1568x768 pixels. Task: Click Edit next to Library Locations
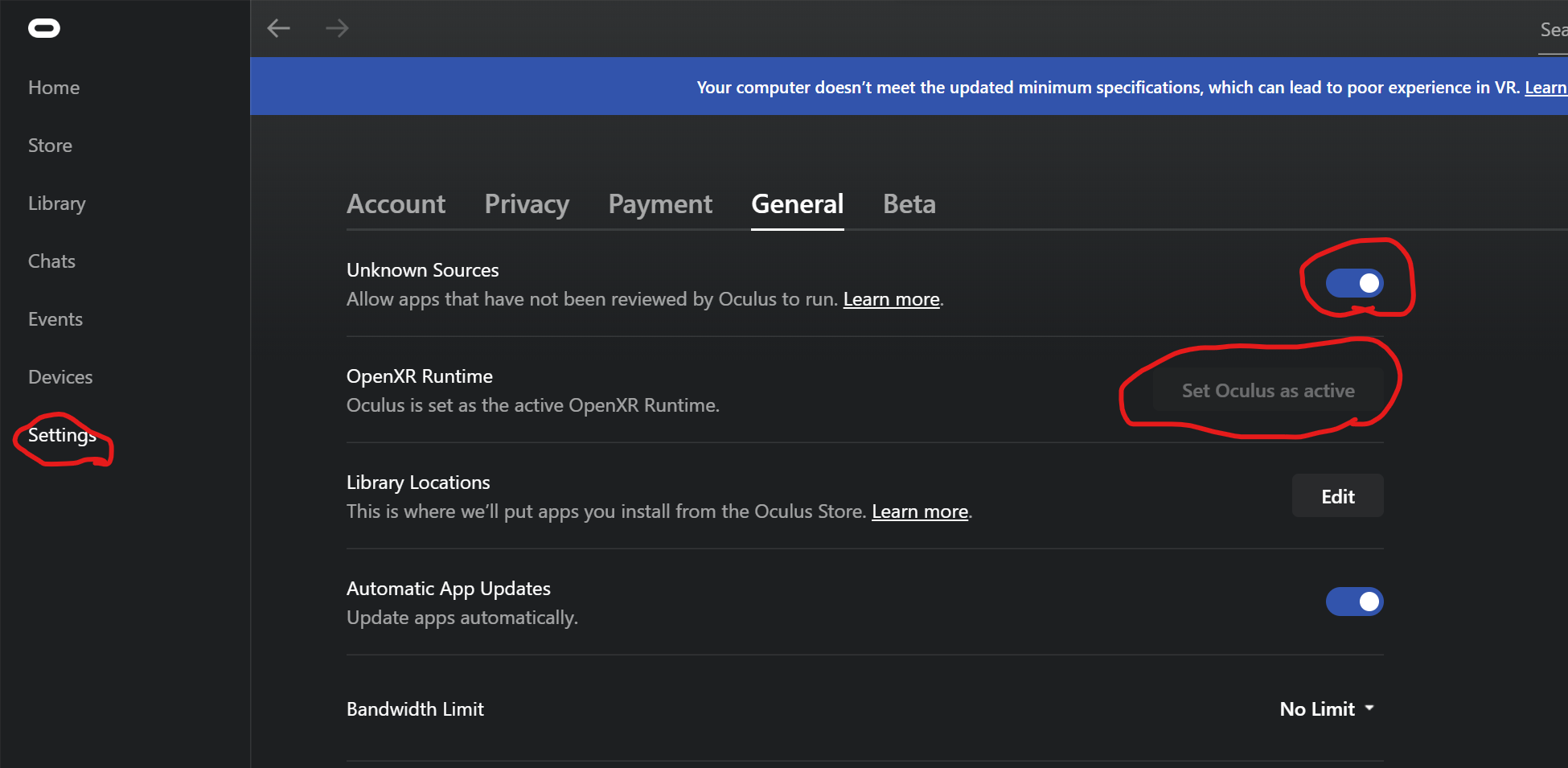click(1337, 495)
